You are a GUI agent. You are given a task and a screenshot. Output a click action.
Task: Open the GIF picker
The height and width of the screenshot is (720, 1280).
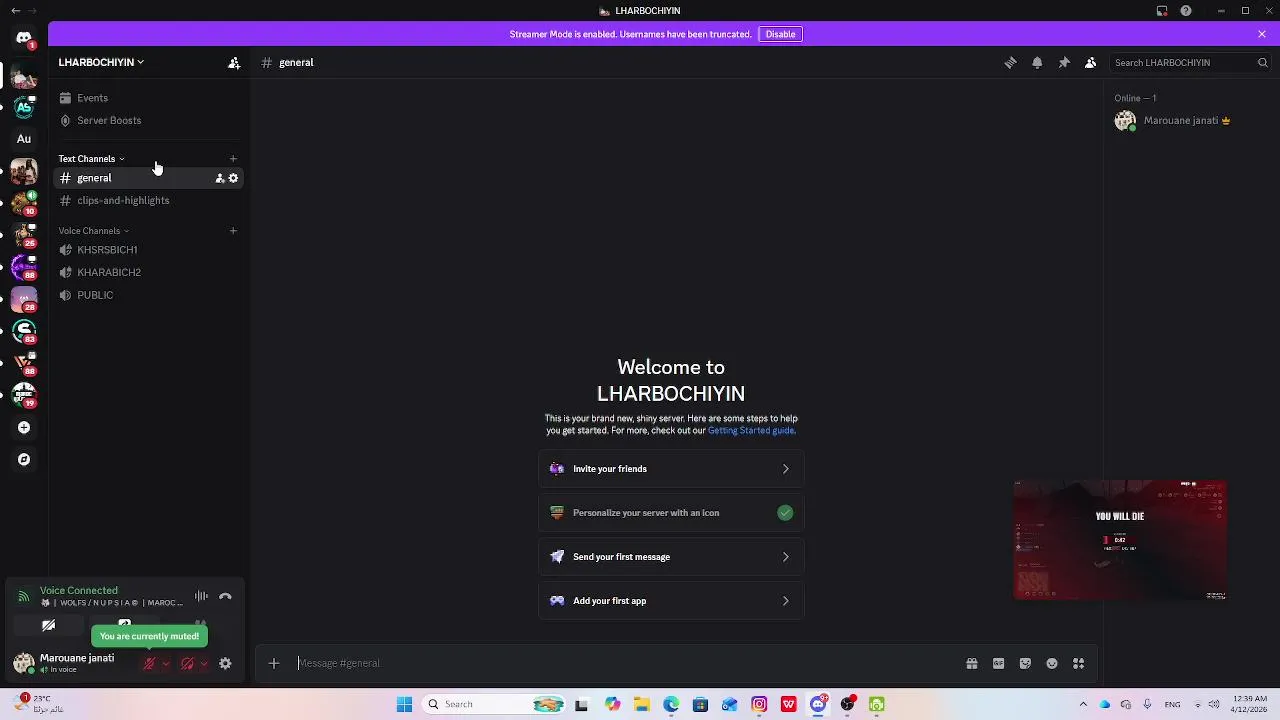pyautogui.click(x=998, y=663)
